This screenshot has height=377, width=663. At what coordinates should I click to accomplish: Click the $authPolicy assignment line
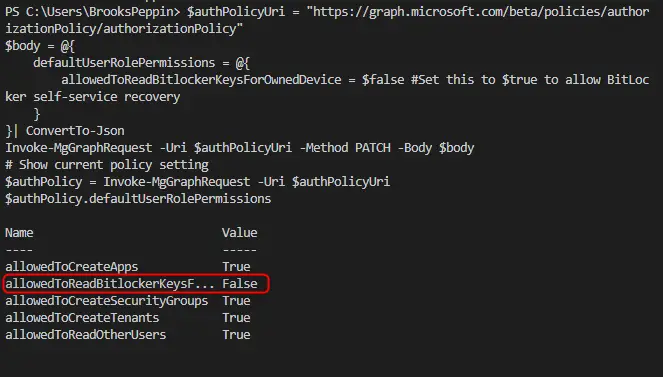[x=197, y=182]
